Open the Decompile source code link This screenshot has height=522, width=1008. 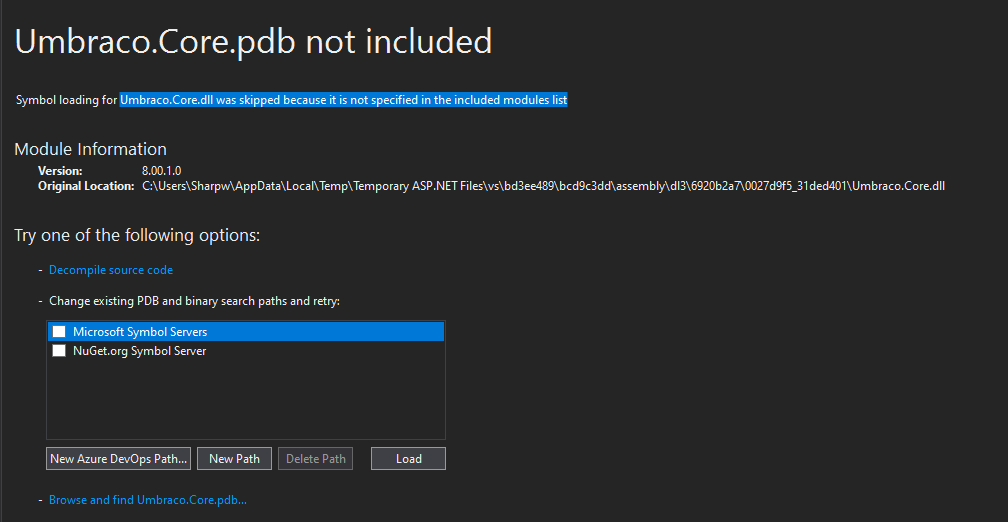pos(111,270)
